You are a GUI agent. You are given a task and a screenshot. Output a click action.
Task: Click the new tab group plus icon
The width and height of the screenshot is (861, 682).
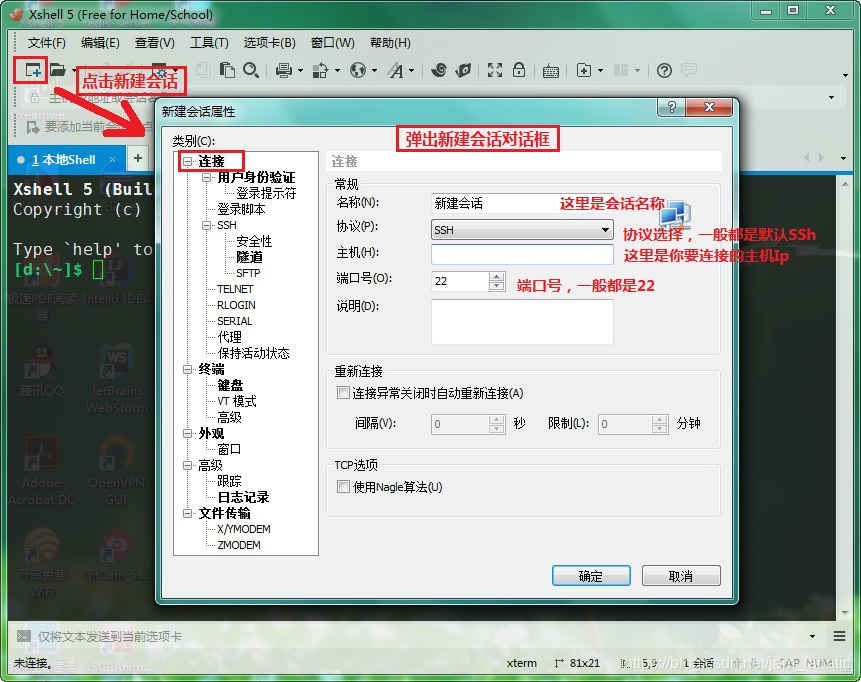coord(584,70)
